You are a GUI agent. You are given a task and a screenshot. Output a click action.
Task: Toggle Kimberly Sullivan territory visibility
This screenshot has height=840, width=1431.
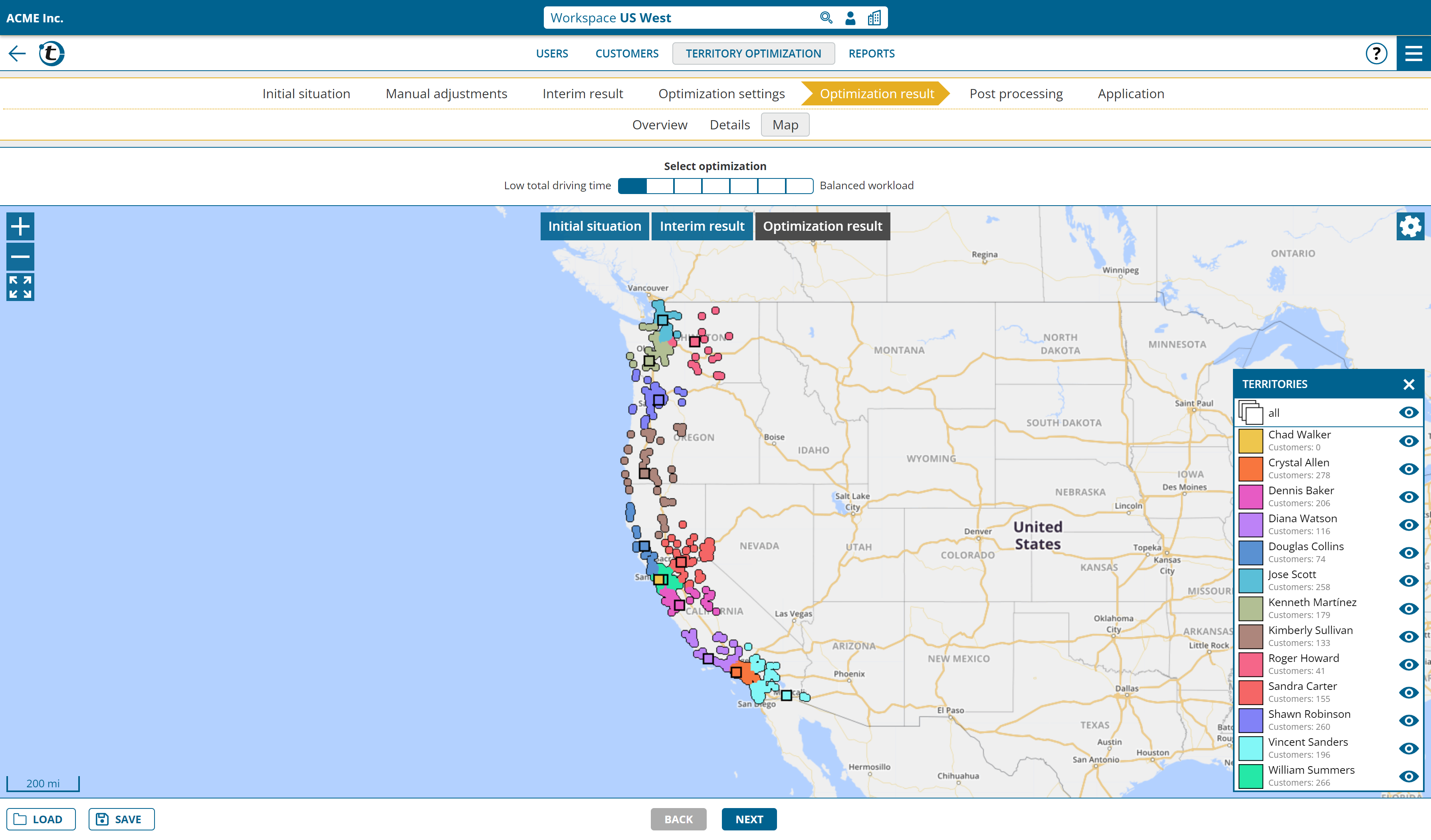[x=1408, y=636]
